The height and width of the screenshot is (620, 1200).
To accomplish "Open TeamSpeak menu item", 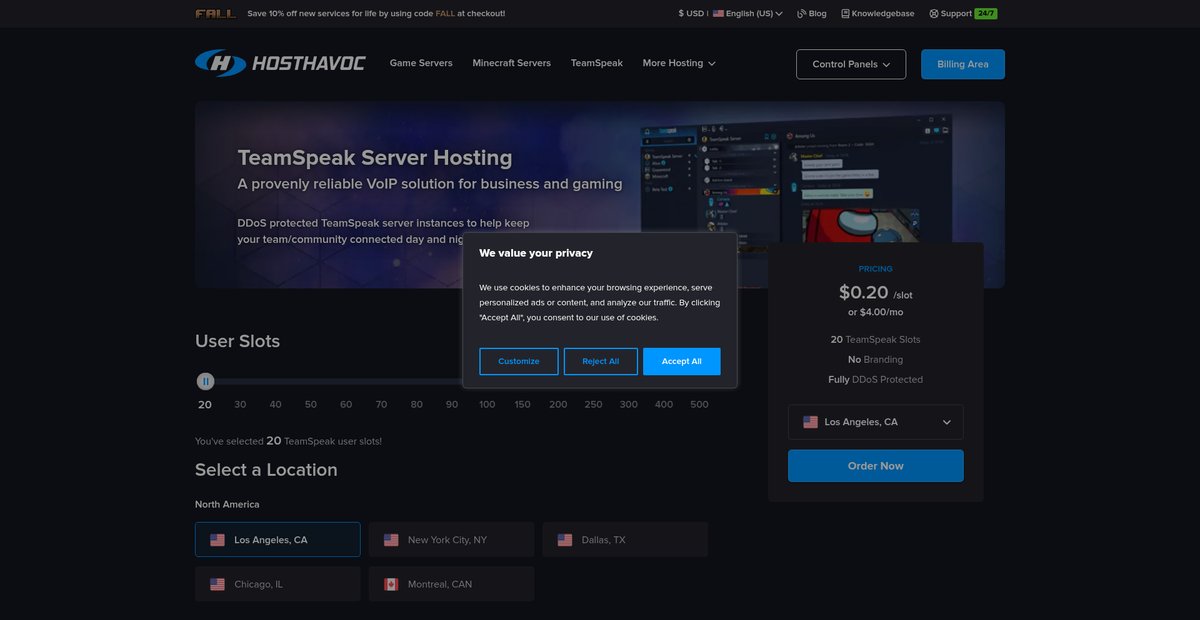I will click(597, 63).
